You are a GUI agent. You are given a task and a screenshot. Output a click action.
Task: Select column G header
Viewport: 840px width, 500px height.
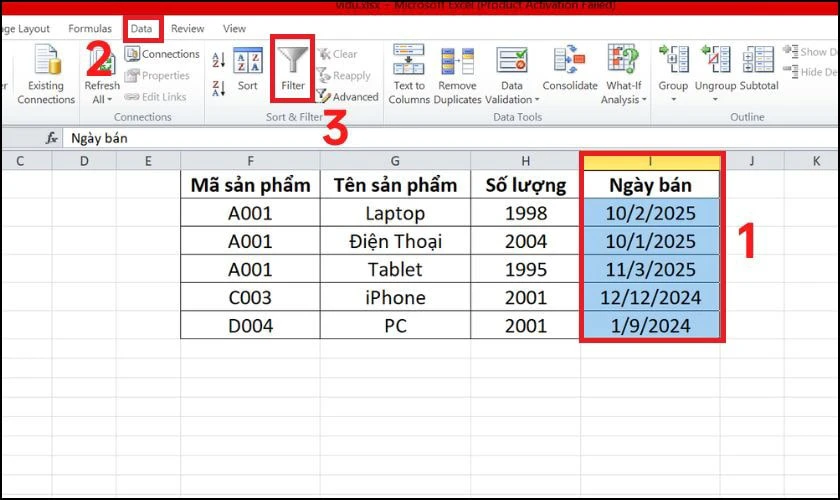tap(395, 161)
